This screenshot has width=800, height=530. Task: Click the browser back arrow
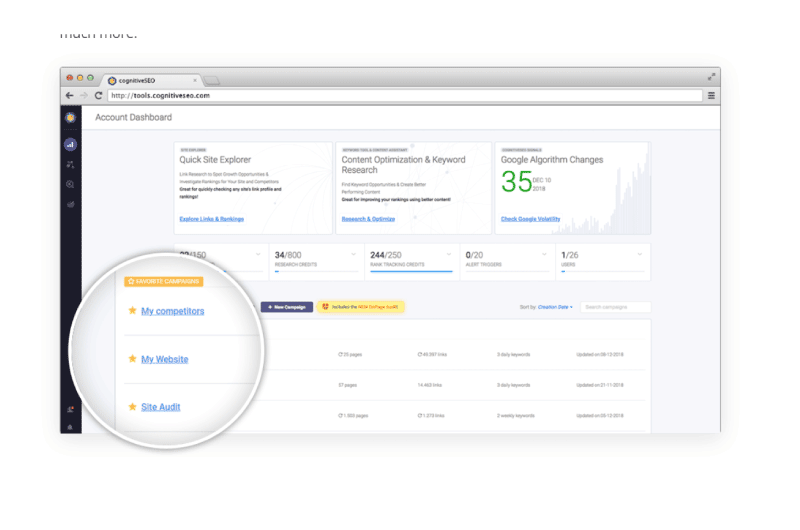click(69, 95)
